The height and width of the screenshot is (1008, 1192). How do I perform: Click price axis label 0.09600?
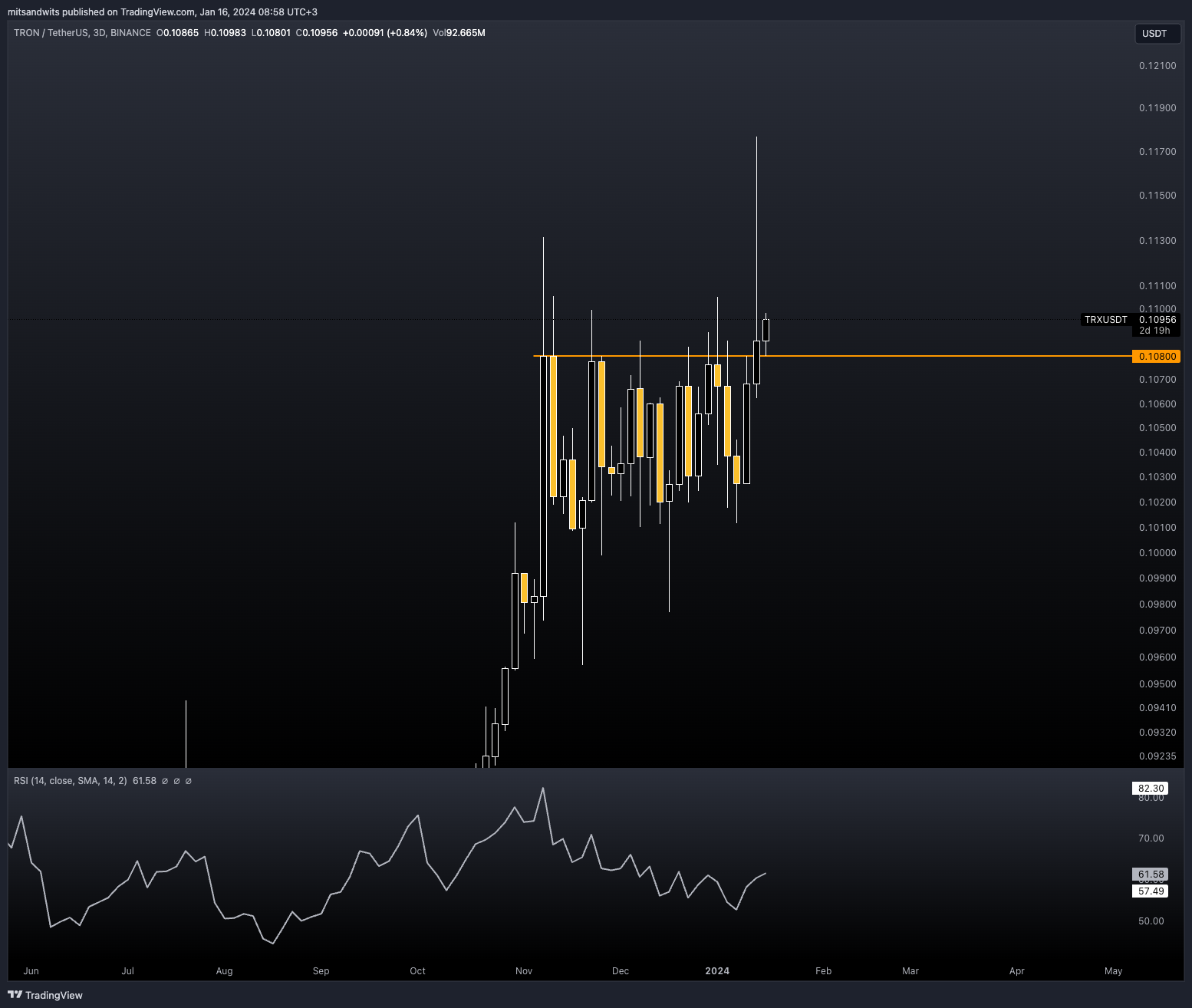click(x=1157, y=657)
